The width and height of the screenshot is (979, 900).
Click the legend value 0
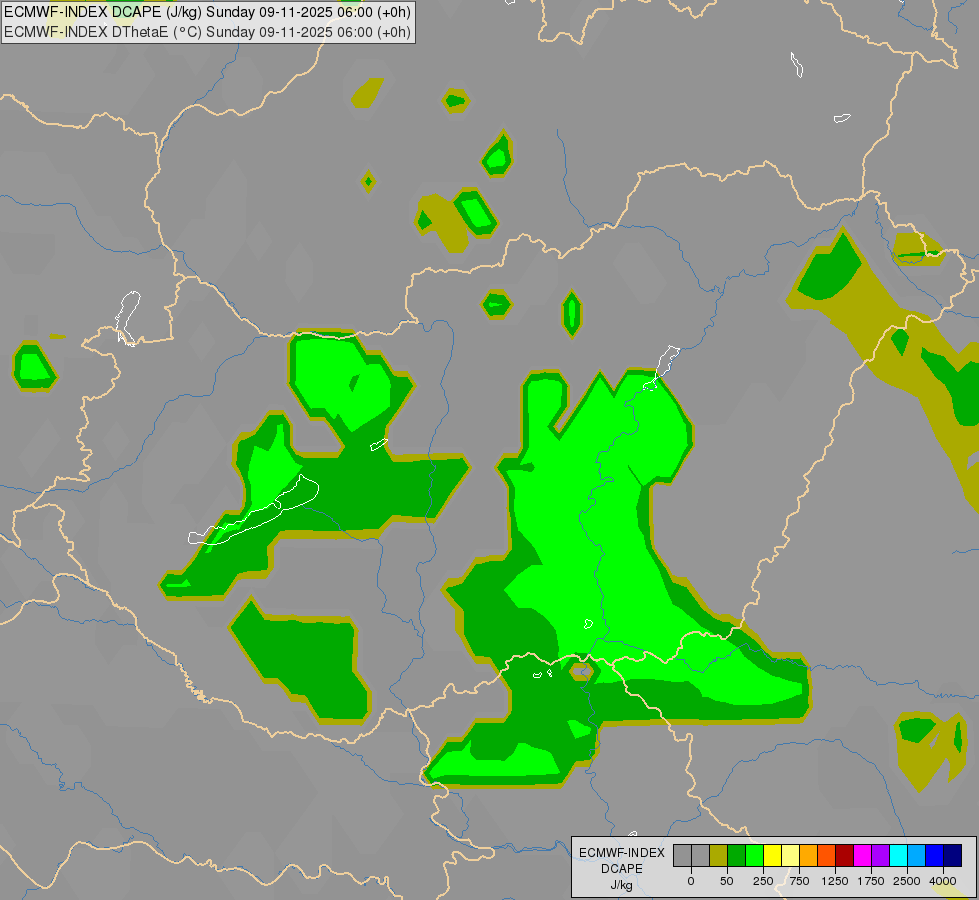691,881
